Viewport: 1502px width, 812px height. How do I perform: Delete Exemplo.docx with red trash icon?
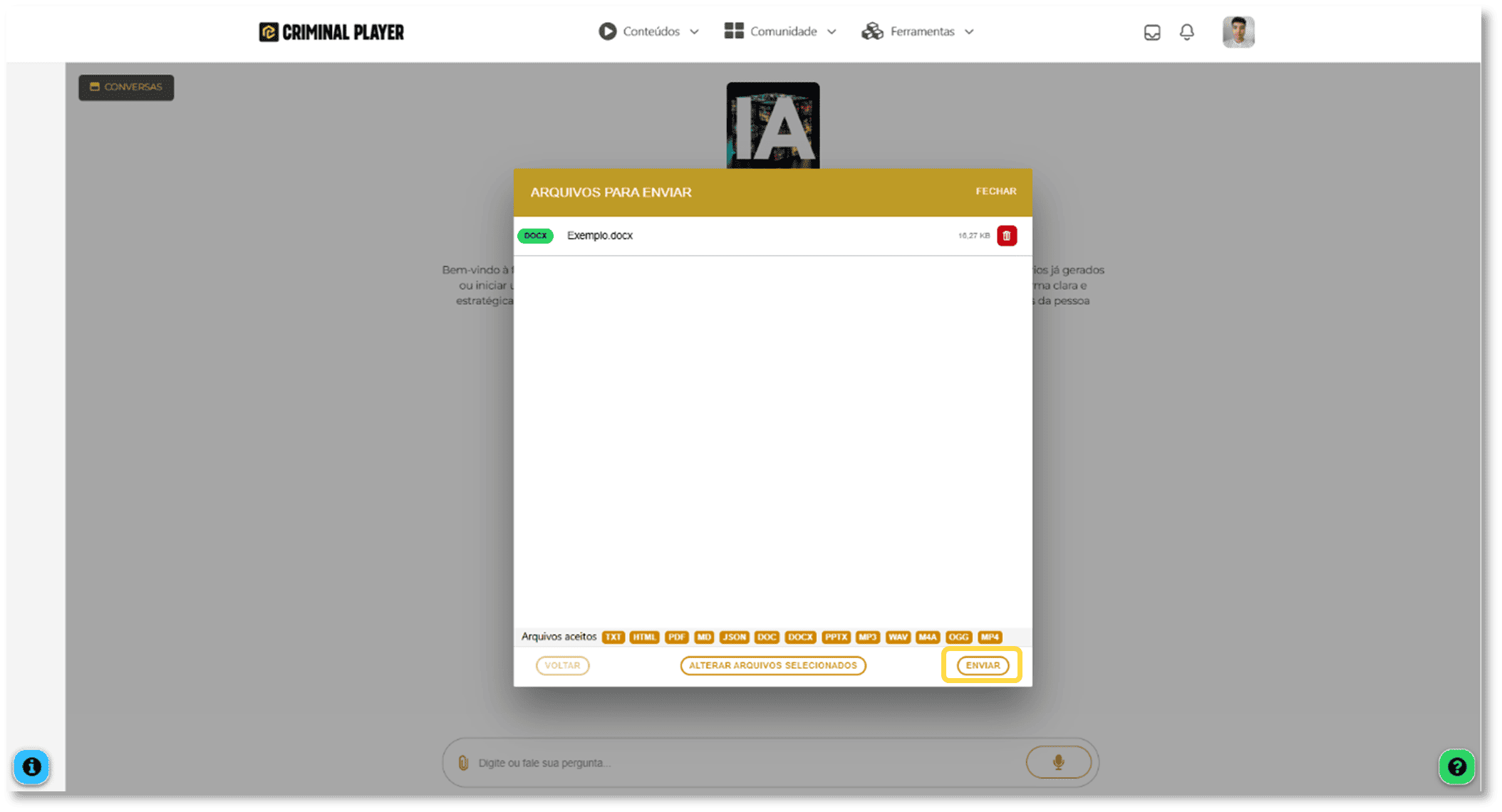pos(1006,236)
